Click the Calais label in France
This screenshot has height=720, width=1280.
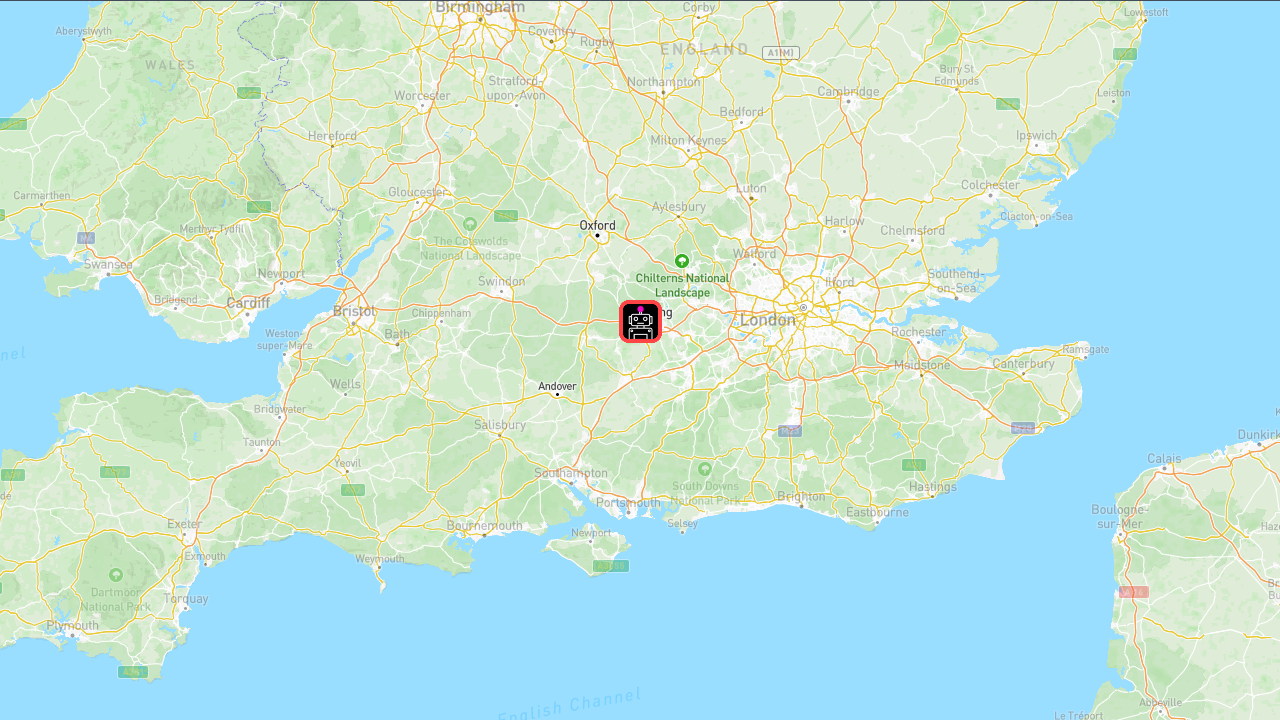[1164, 459]
